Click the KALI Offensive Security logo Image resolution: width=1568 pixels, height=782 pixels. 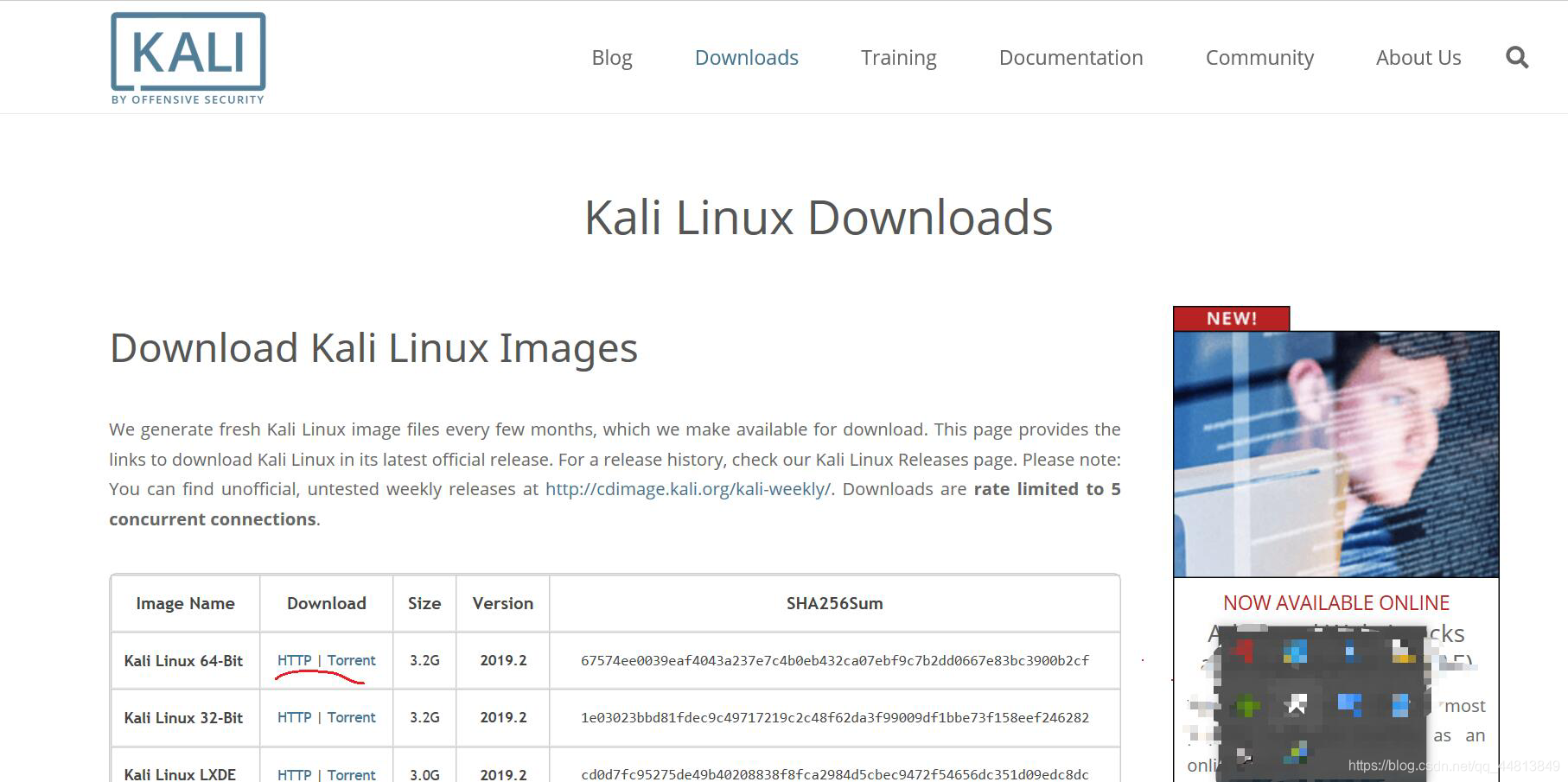pos(187,54)
